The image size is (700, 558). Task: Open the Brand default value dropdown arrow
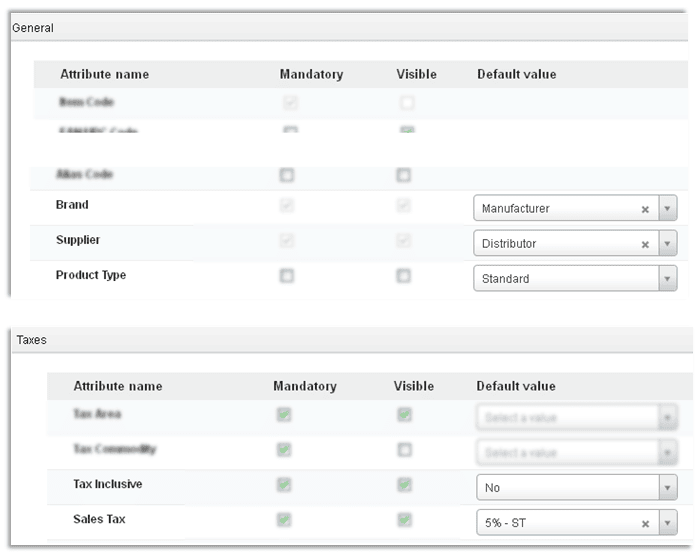point(668,209)
